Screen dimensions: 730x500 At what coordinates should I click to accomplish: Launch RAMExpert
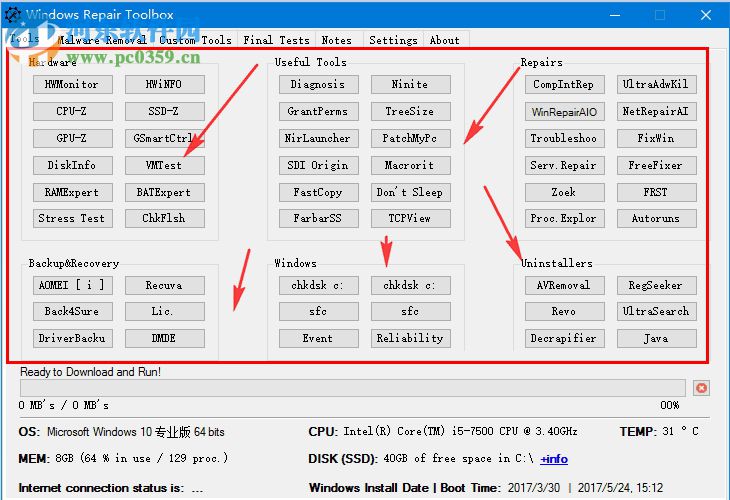[73, 192]
